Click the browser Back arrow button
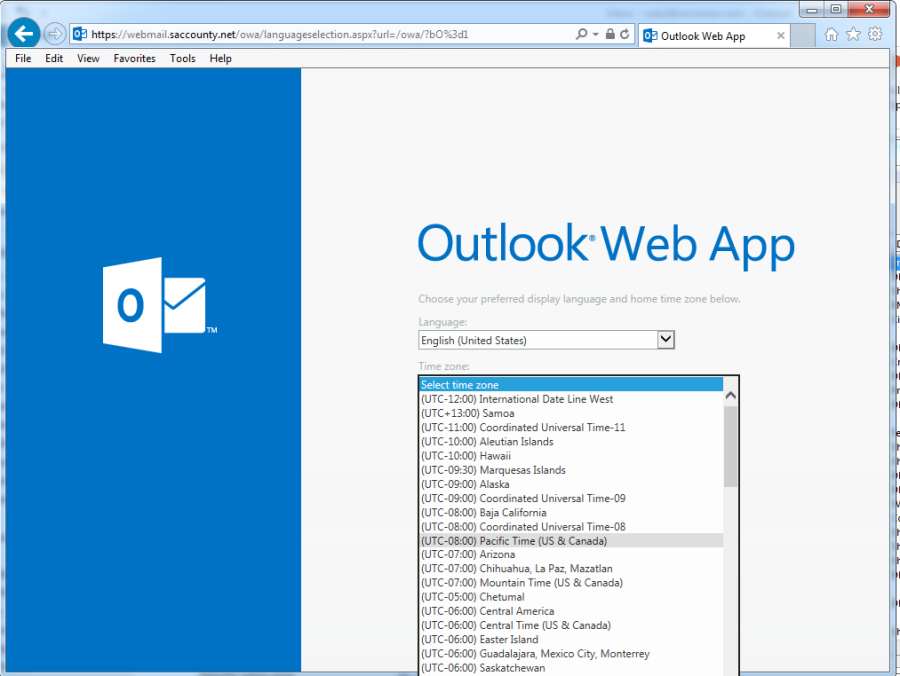Screen dimensions: 900x676 pyautogui.click(x=24, y=34)
